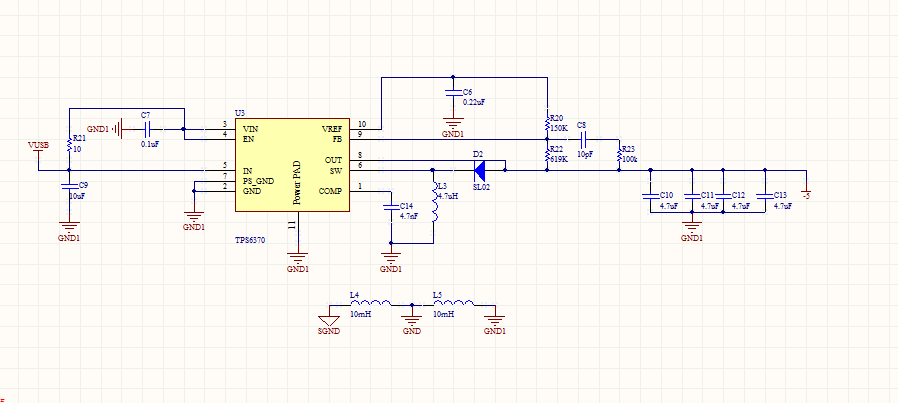Viewport: 898px width, 403px height.
Task: Select capacitor C10 symbol
Action: 650,197
